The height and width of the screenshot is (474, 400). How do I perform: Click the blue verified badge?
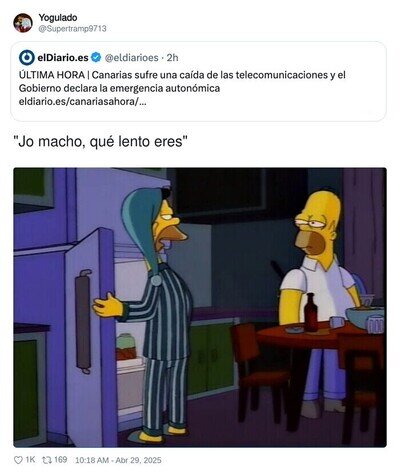(x=96, y=57)
